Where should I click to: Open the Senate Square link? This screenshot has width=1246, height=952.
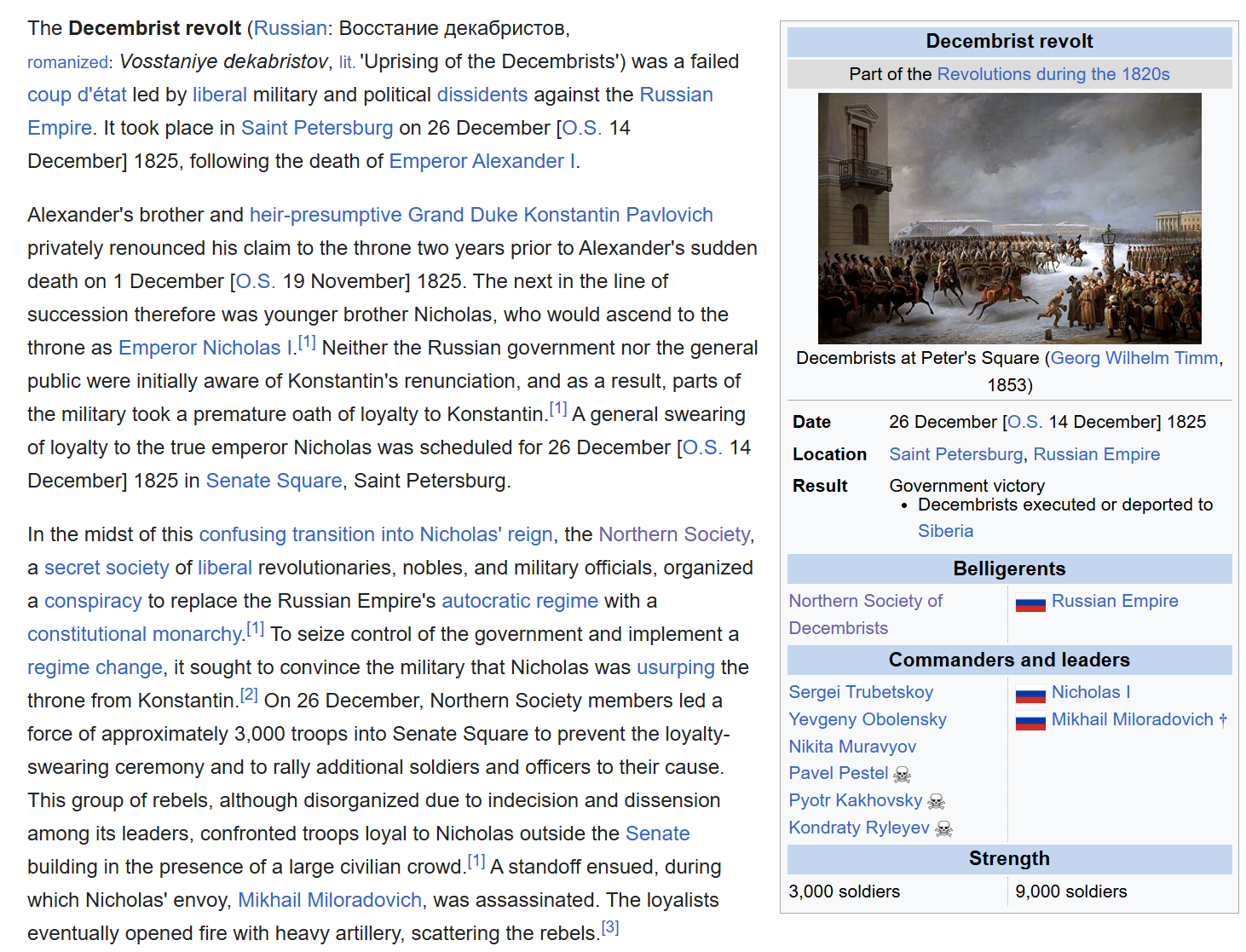[274, 481]
